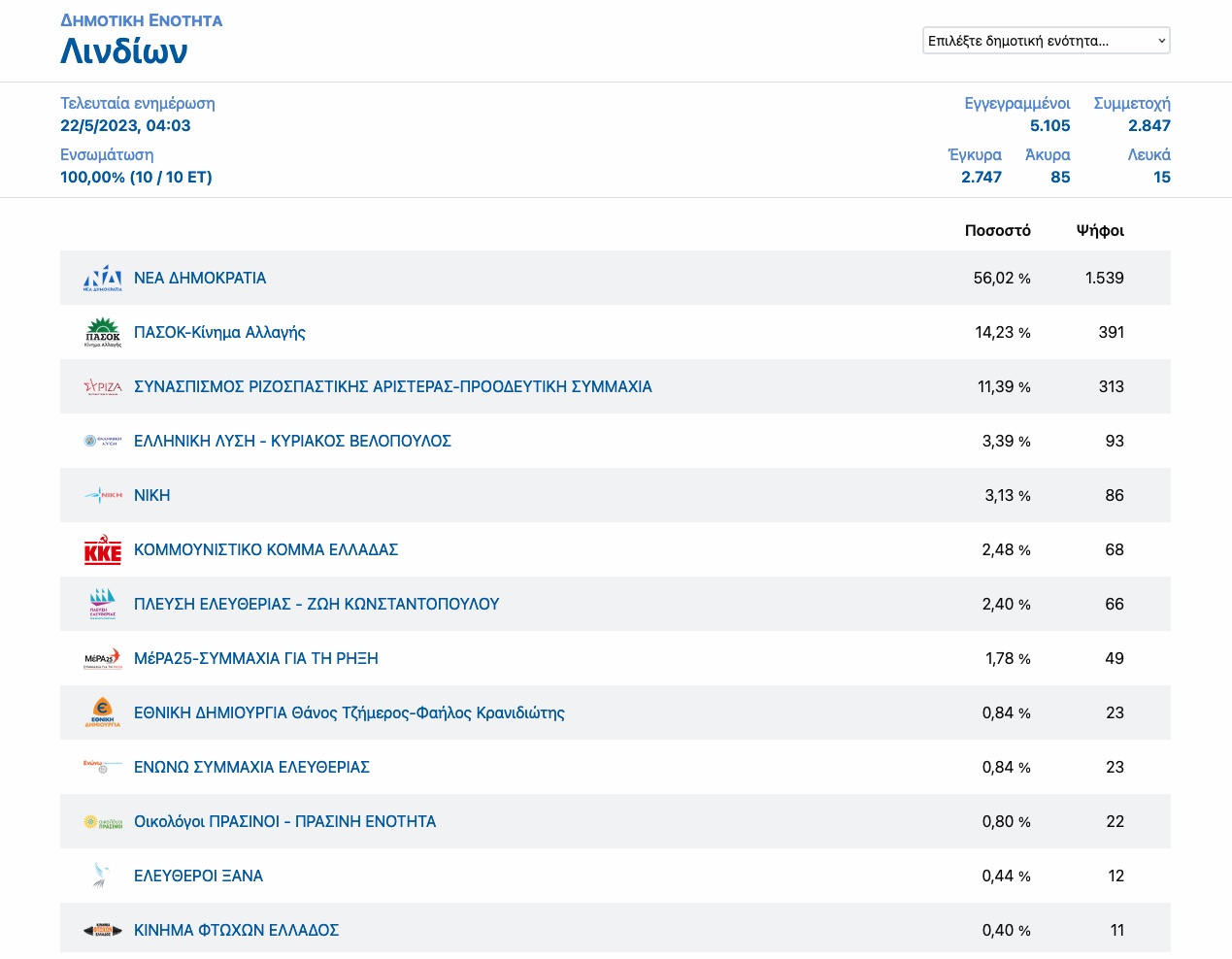1232x959 pixels.
Task: Click the ΣΥΡΙΖΑ party logo
Action: click(103, 386)
